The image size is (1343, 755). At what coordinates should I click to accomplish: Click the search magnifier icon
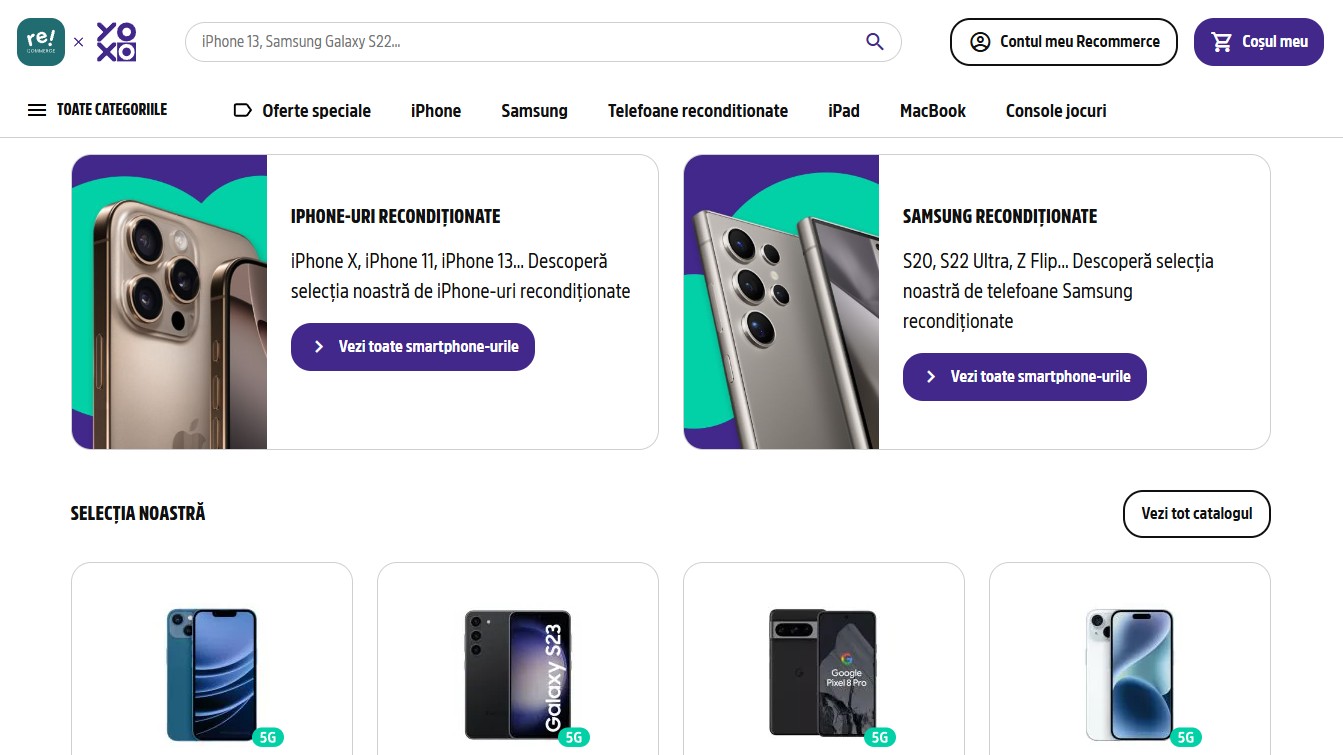point(875,42)
